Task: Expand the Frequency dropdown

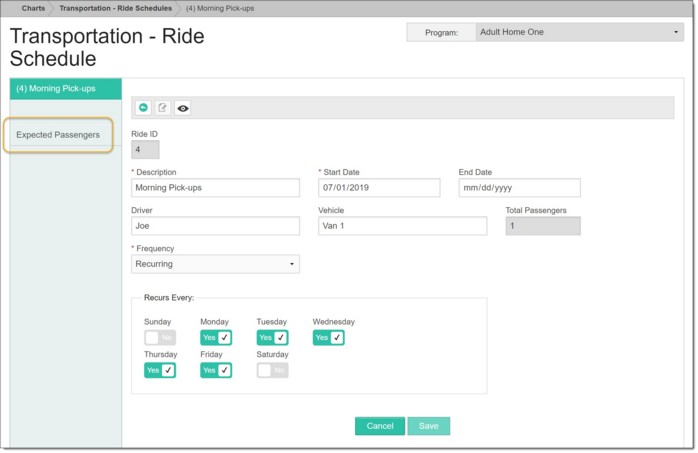Action: 215,264
